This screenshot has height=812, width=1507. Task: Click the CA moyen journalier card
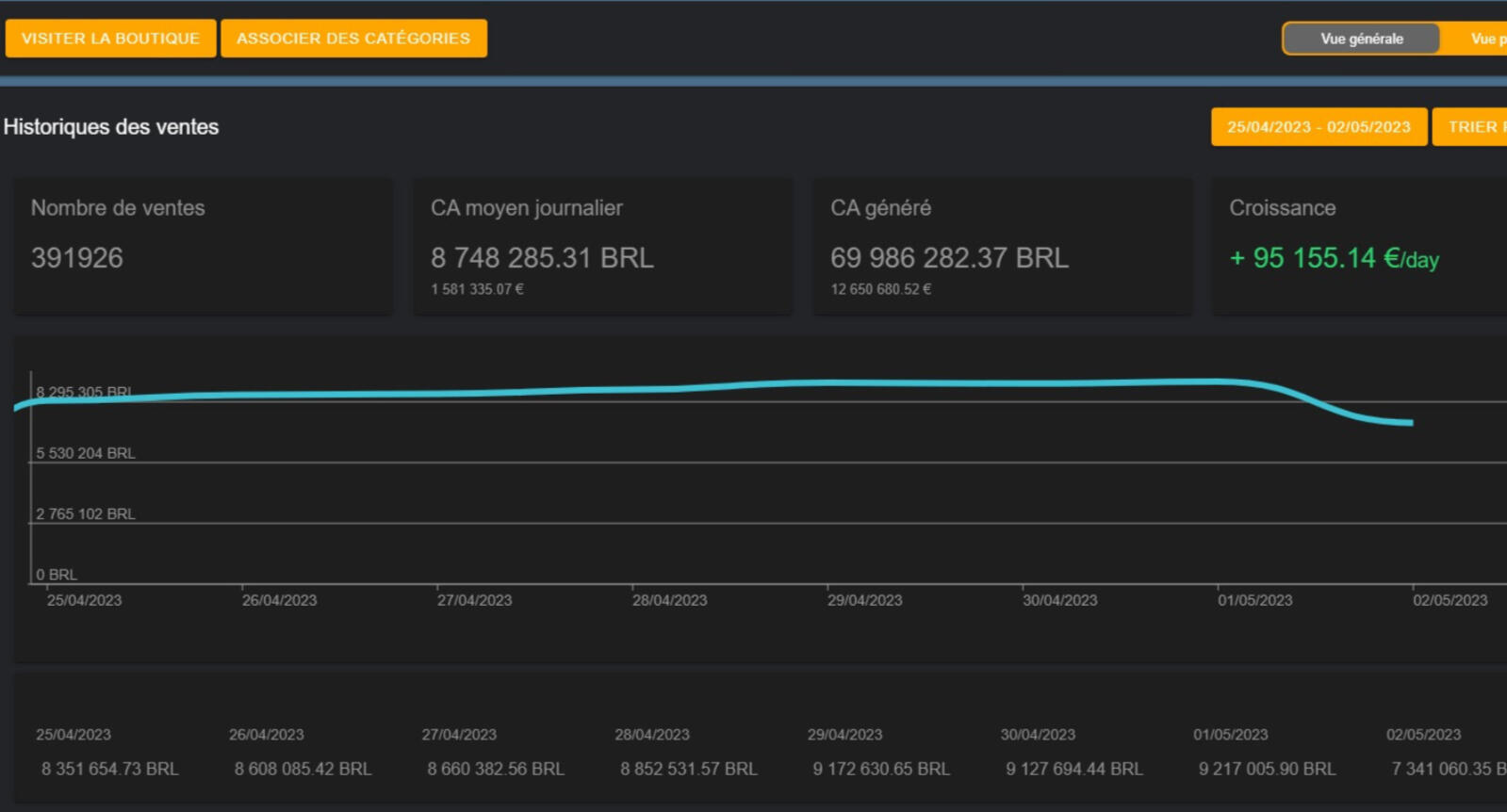tap(602, 246)
